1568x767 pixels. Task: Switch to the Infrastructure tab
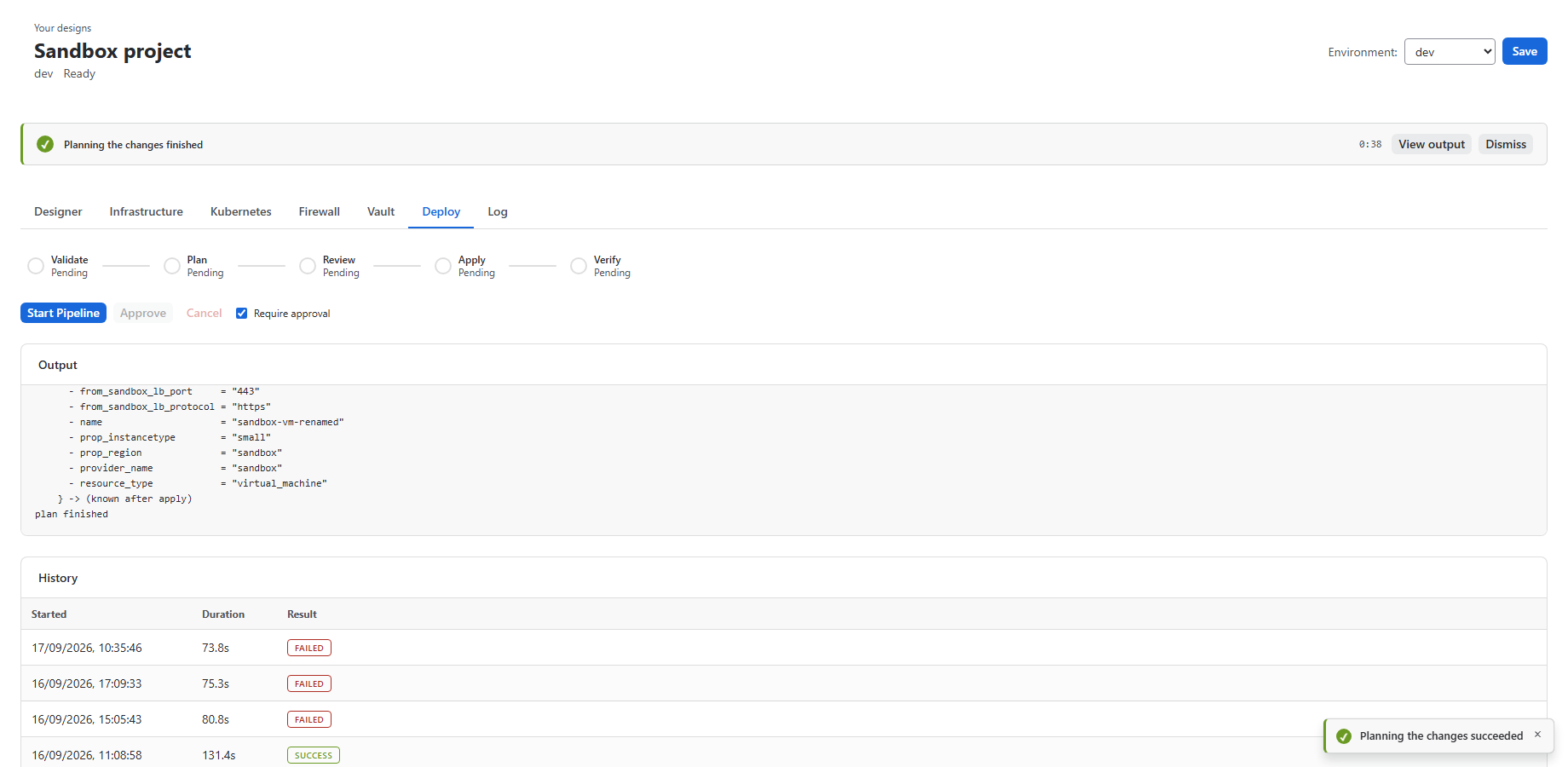146,211
